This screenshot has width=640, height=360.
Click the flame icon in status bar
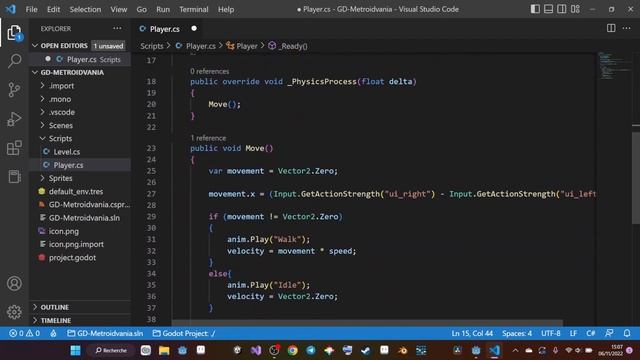(53, 333)
